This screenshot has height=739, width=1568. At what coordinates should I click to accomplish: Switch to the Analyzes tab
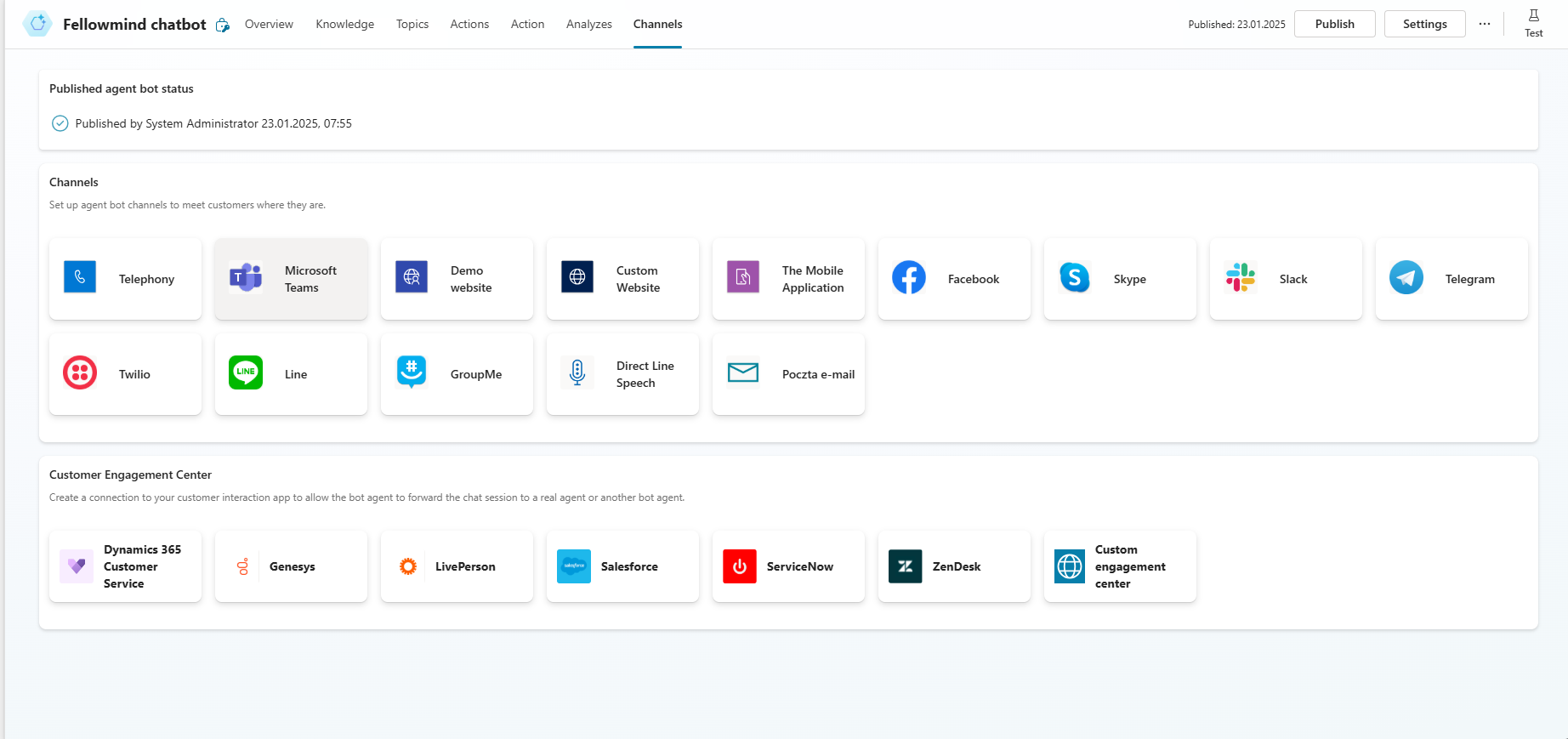[x=589, y=24]
